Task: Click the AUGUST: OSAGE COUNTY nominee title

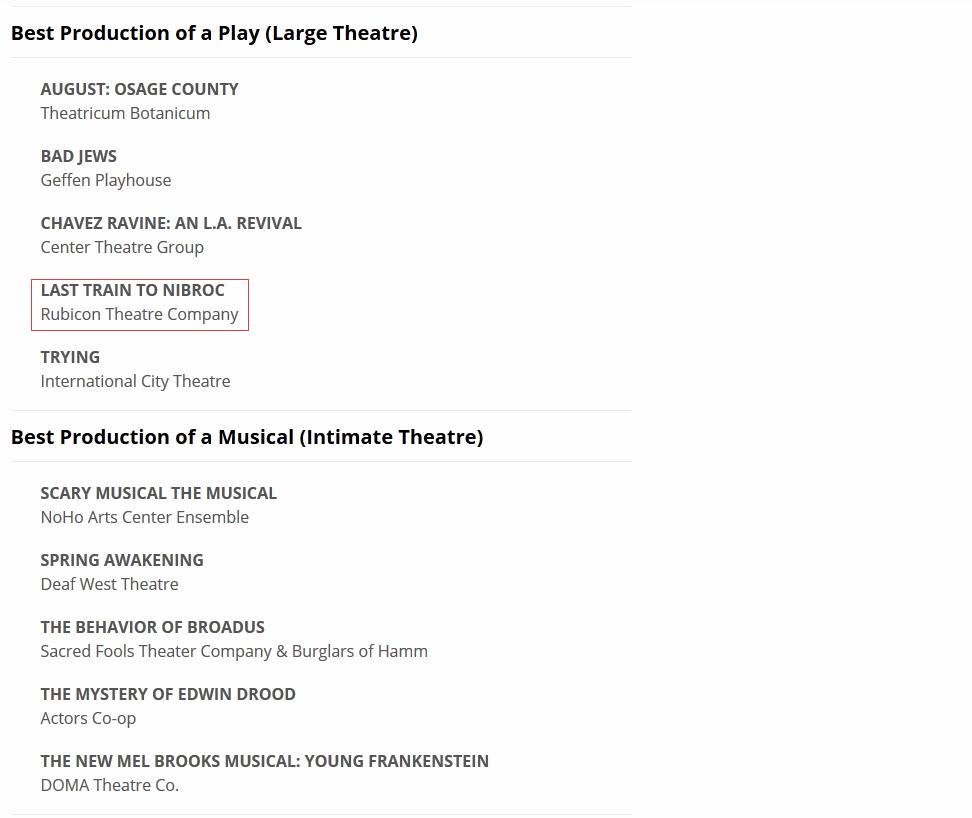Action: click(x=139, y=89)
